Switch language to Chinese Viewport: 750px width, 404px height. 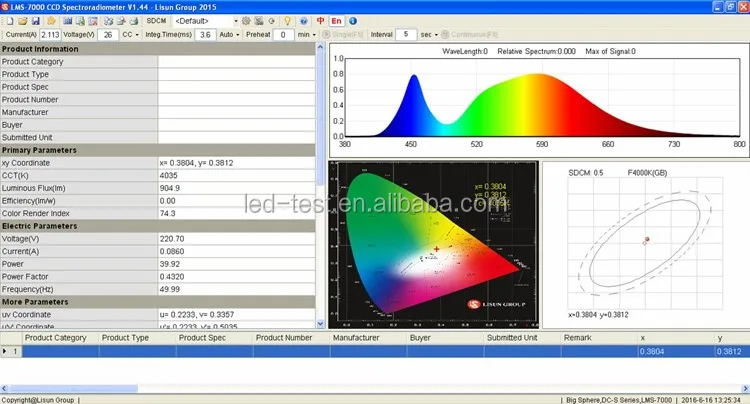coord(320,21)
